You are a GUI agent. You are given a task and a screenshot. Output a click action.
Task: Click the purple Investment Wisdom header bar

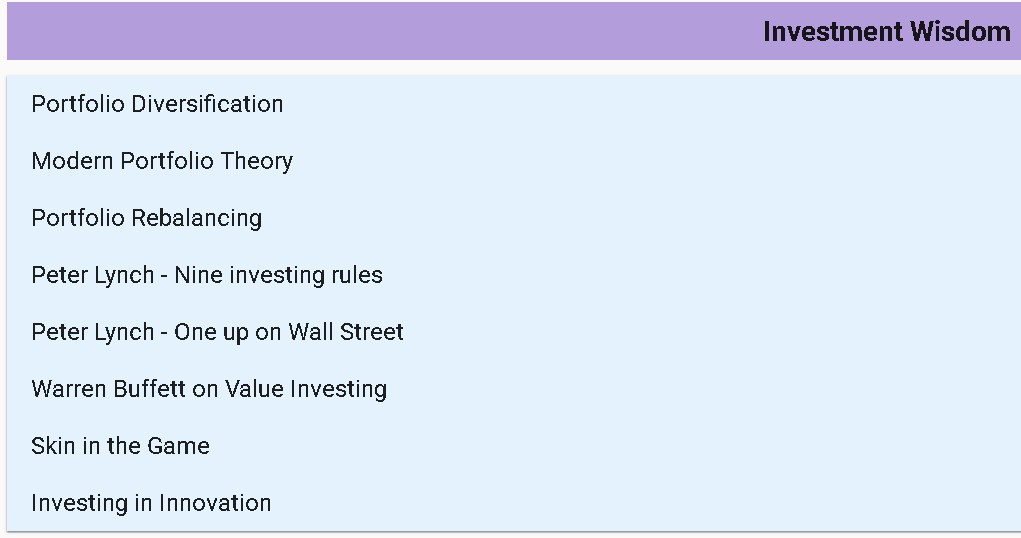coord(400,32)
